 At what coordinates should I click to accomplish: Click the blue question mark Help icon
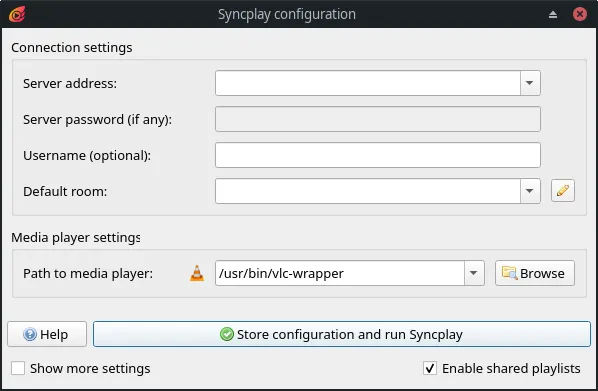[30, 334]
